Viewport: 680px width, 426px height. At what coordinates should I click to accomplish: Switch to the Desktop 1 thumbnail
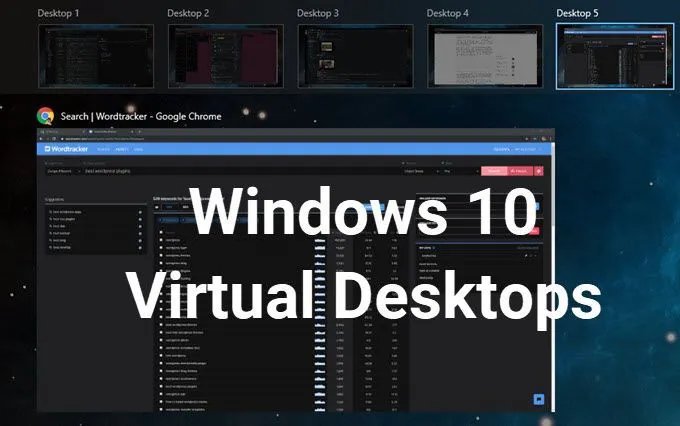click(96, 56)
